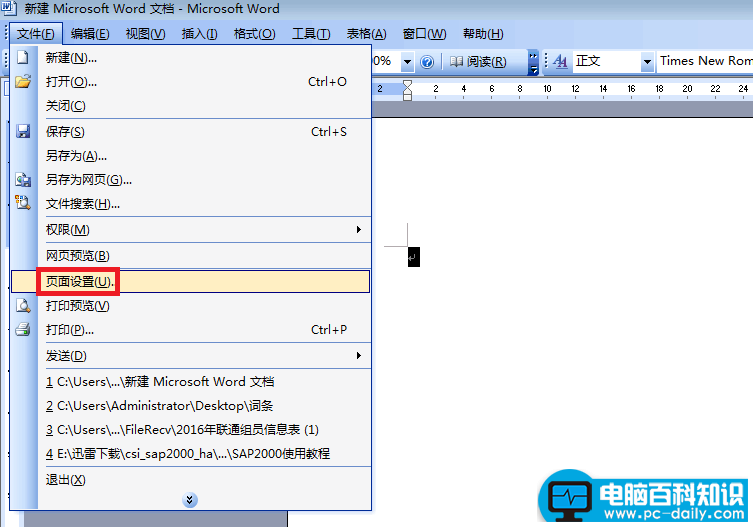The image size is (753, 527).
Task: Open the 格式(O) menu
Action: [255, 34]
